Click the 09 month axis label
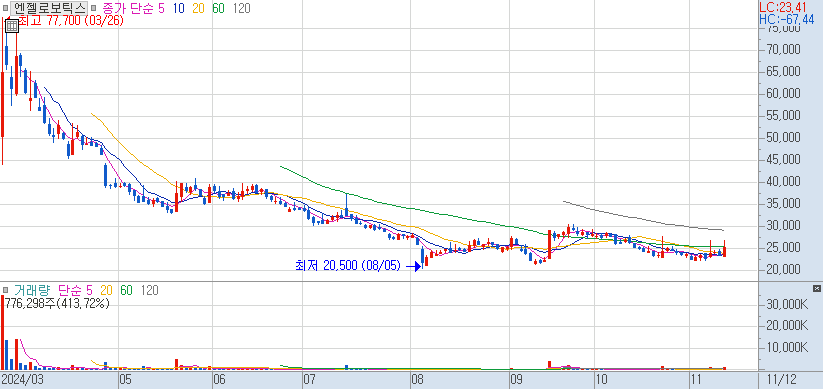 (516, 380)
